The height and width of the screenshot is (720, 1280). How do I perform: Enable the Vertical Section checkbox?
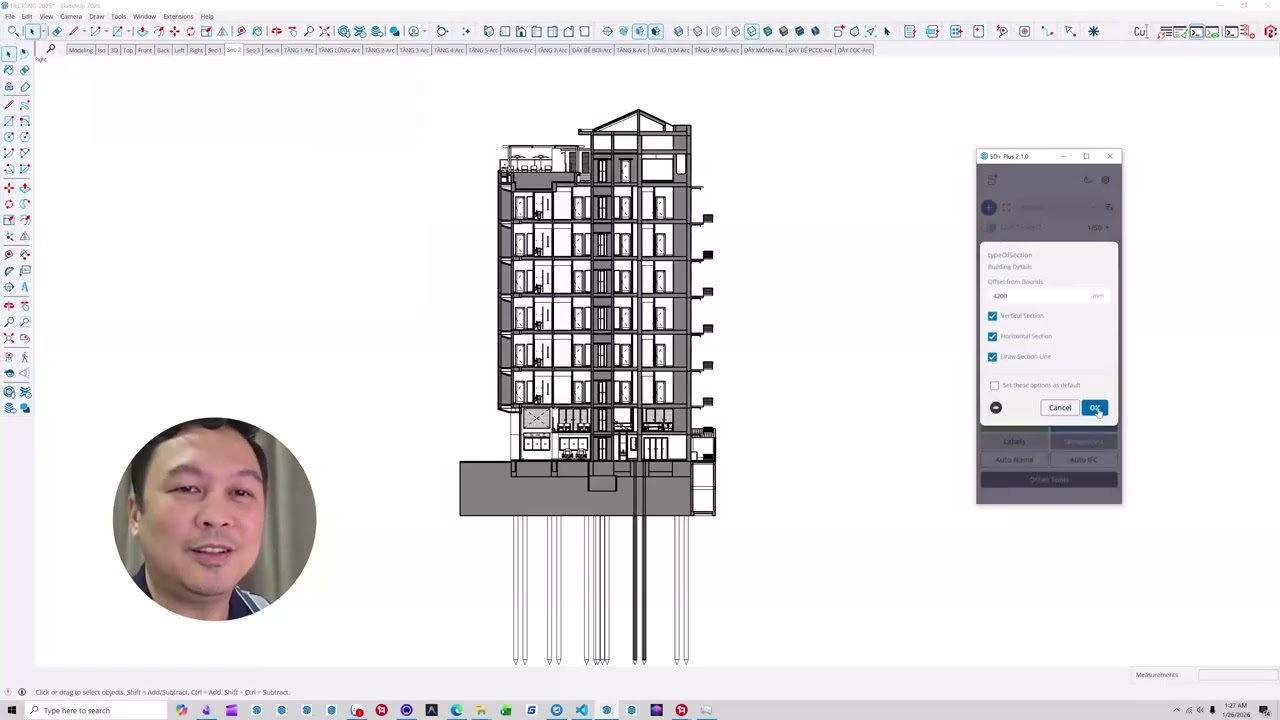click(992, 316)
